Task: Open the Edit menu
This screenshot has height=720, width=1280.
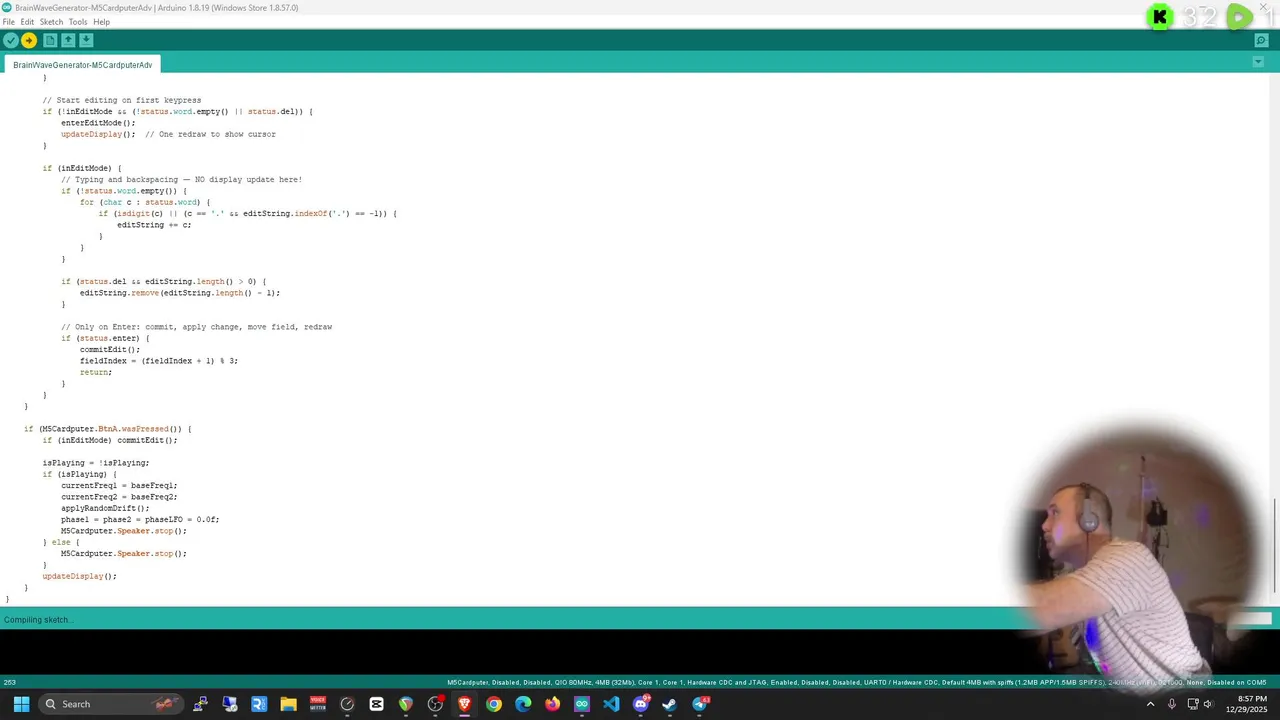Action: click(27, 22)
